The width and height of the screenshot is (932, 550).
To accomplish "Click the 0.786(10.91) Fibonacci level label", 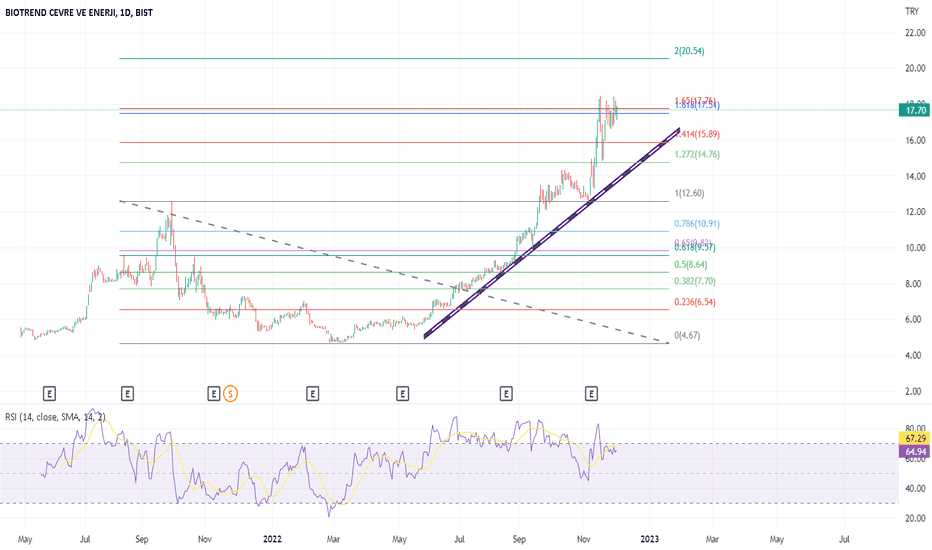I will point(697,224).
